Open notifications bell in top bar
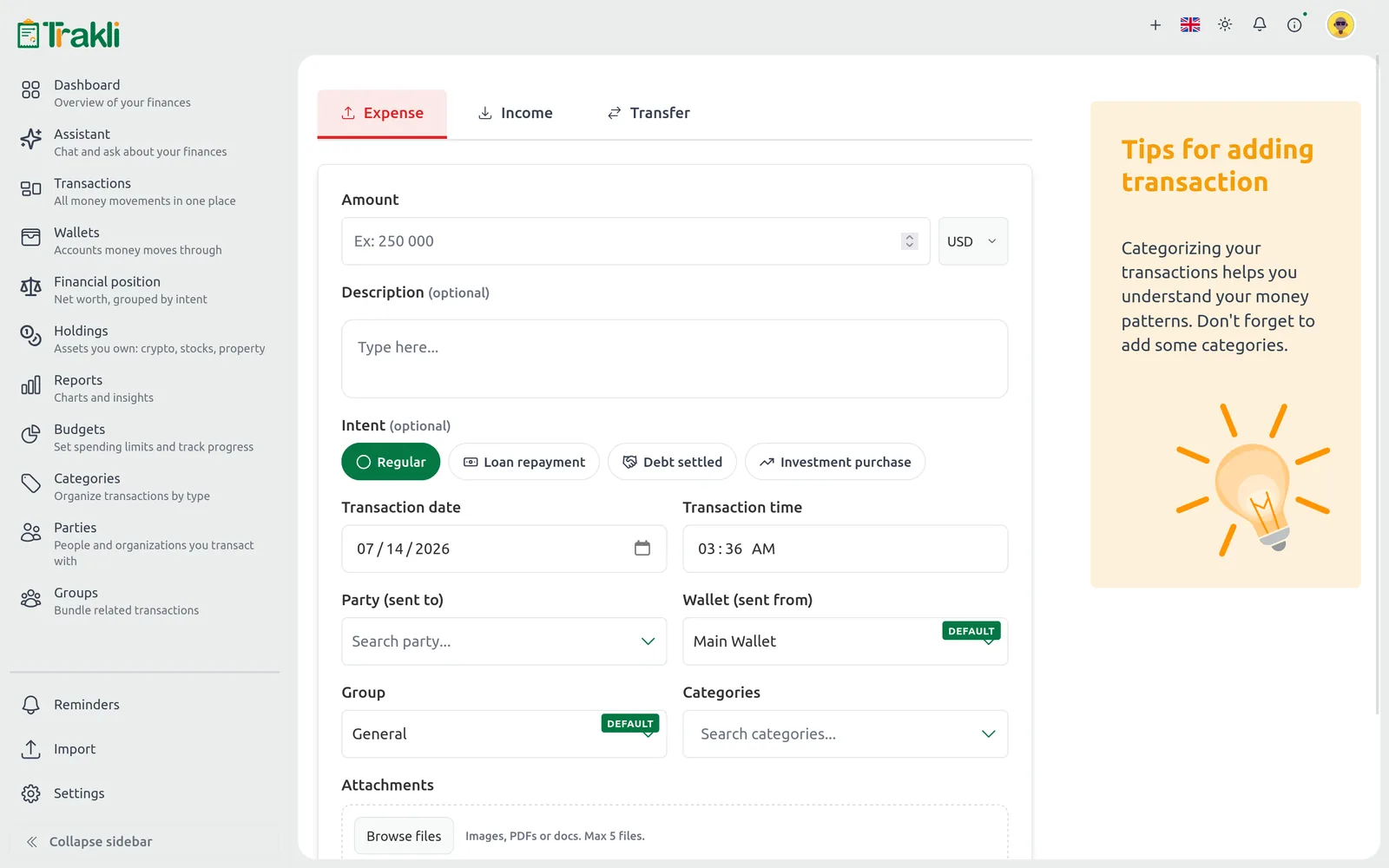 pos(1260,25)
